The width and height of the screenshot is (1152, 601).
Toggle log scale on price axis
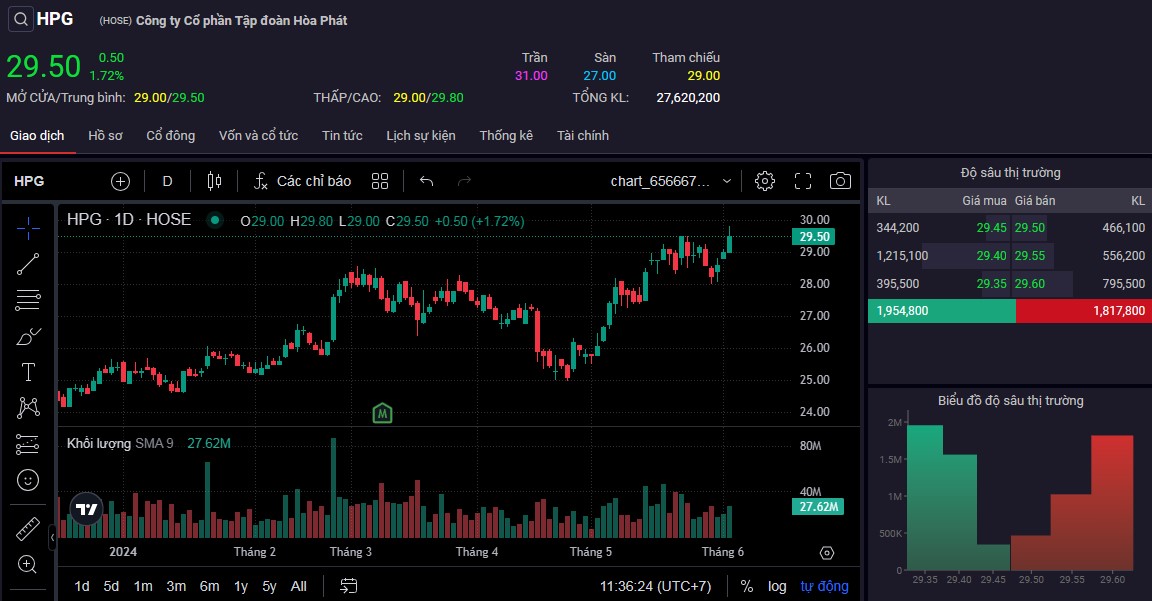(777, 586)
